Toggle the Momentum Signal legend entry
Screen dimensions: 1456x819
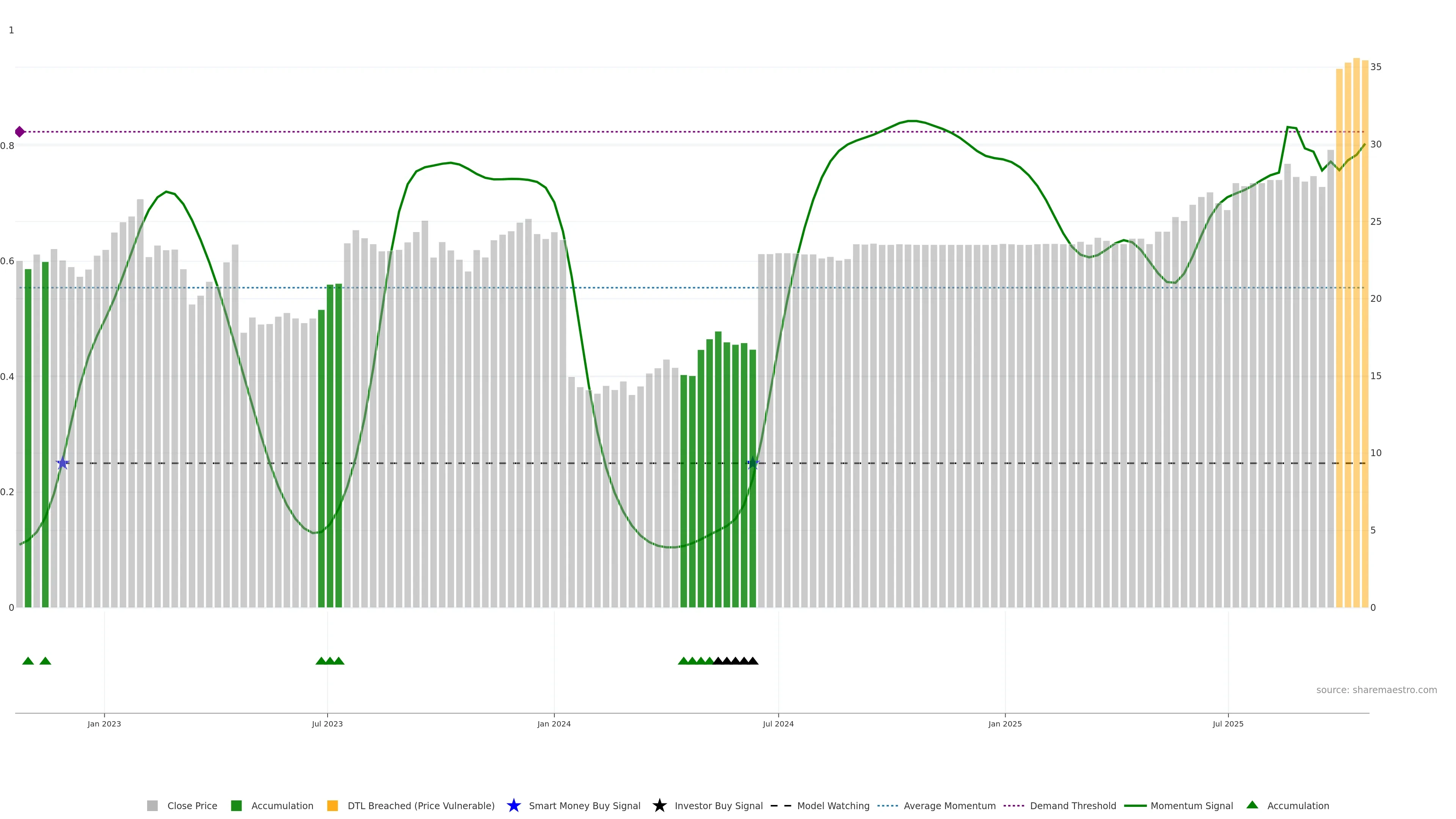pos(1191,805)
